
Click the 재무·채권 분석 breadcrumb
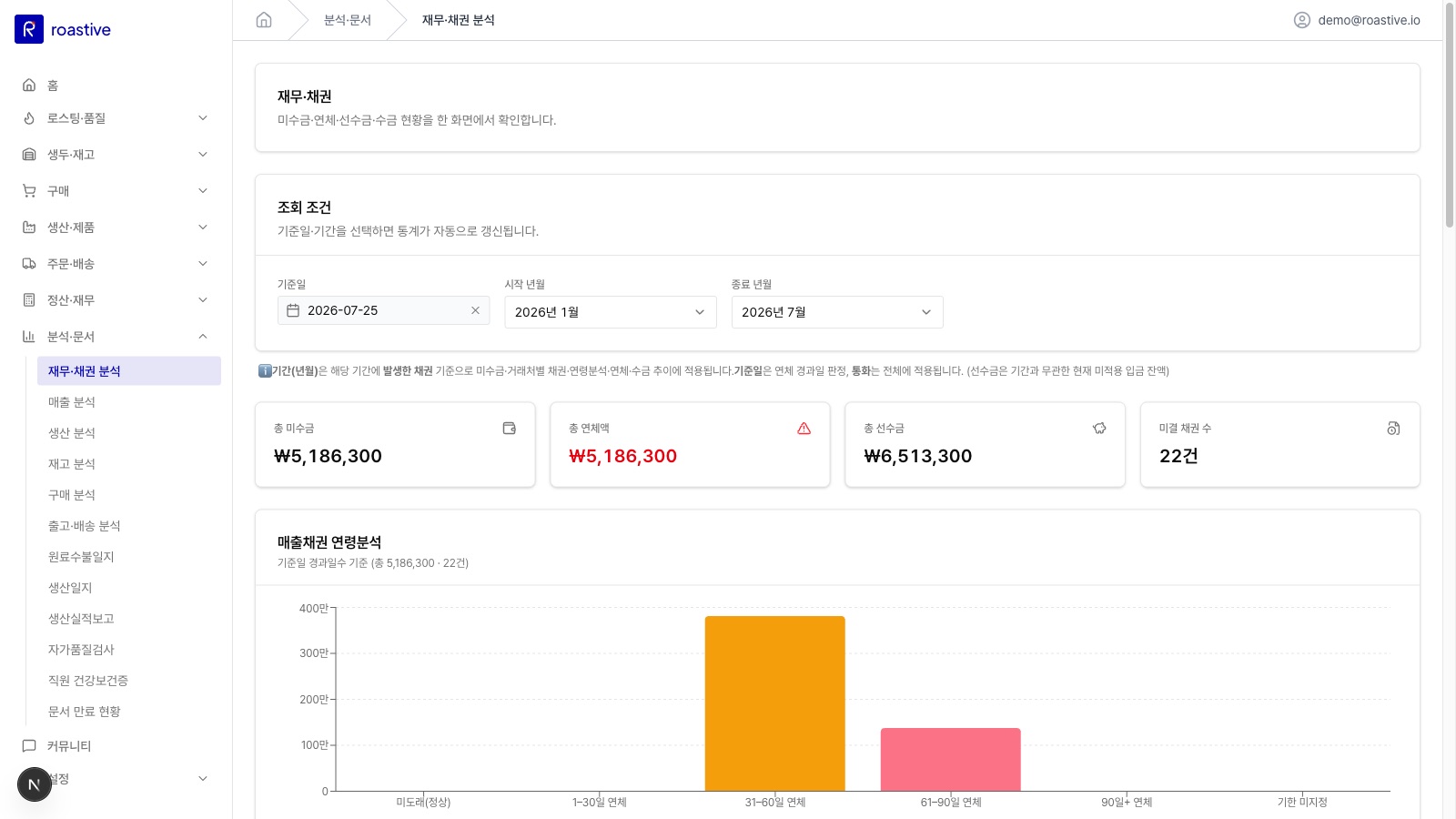click(x=459, y=20)
